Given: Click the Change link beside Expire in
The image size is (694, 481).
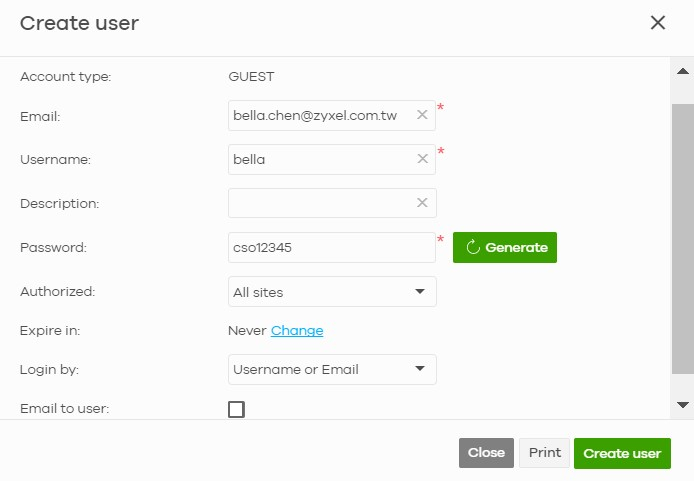Looking at the screenshot, I should click(297, 331).
